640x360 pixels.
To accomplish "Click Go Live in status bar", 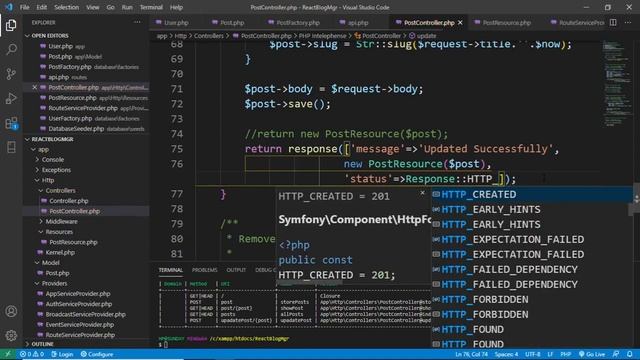I will pos(592,354).
